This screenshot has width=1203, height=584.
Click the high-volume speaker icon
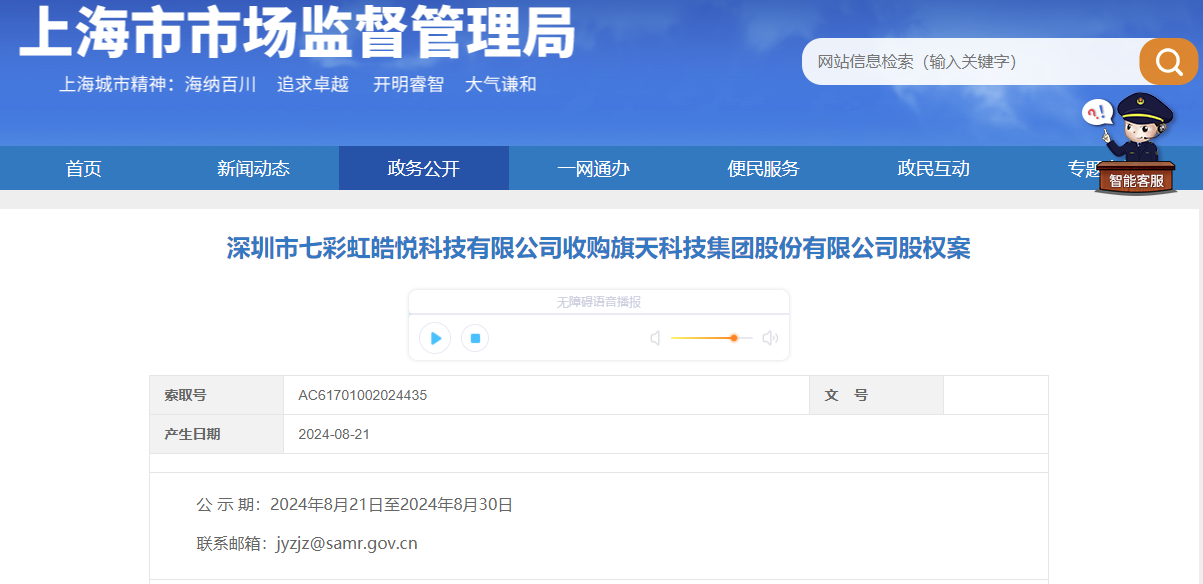click(769, 338)
